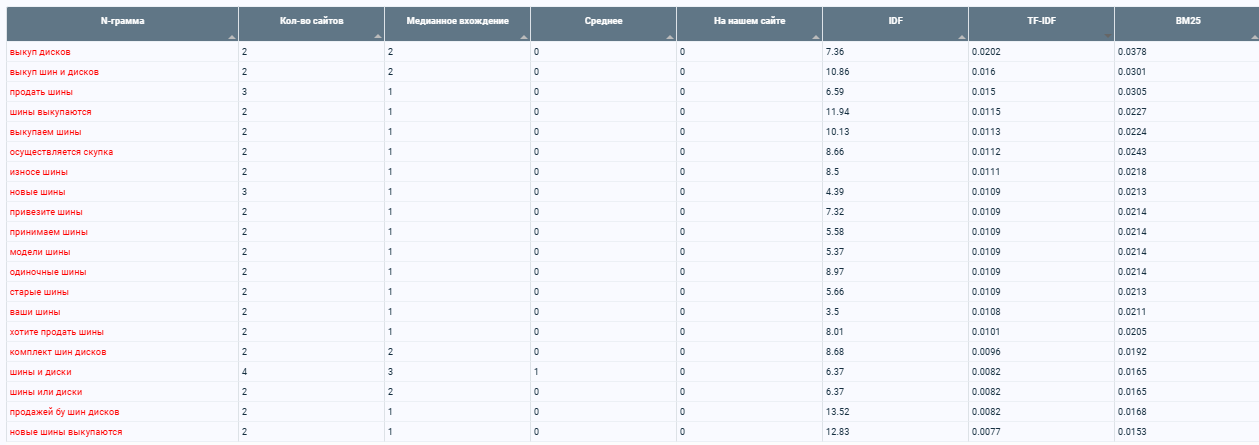Click the sort arrow in Среднее column
The height and width of the screenshot is (445, 1259).
(x=669, y=35)
